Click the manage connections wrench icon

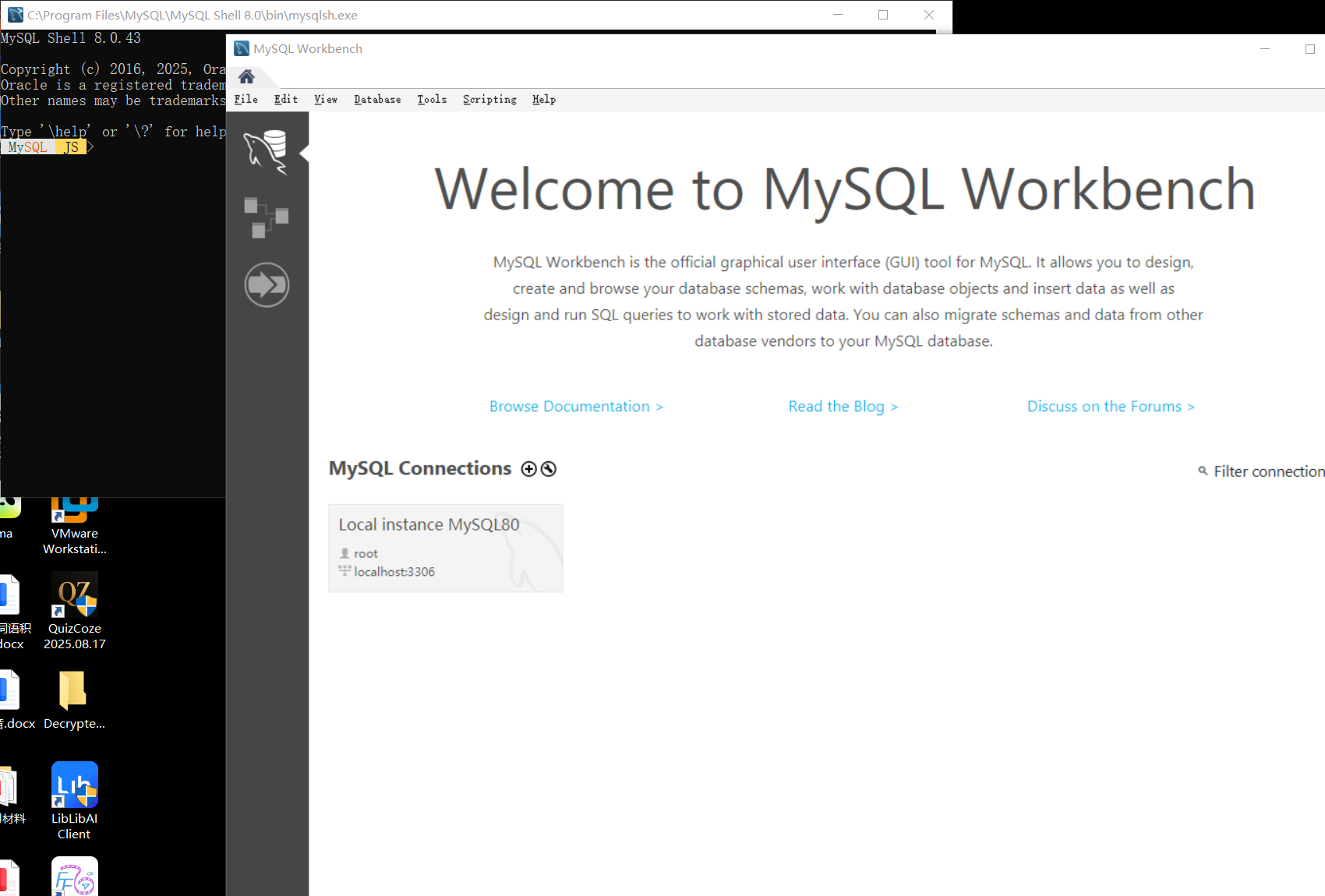tap(549, 469)
